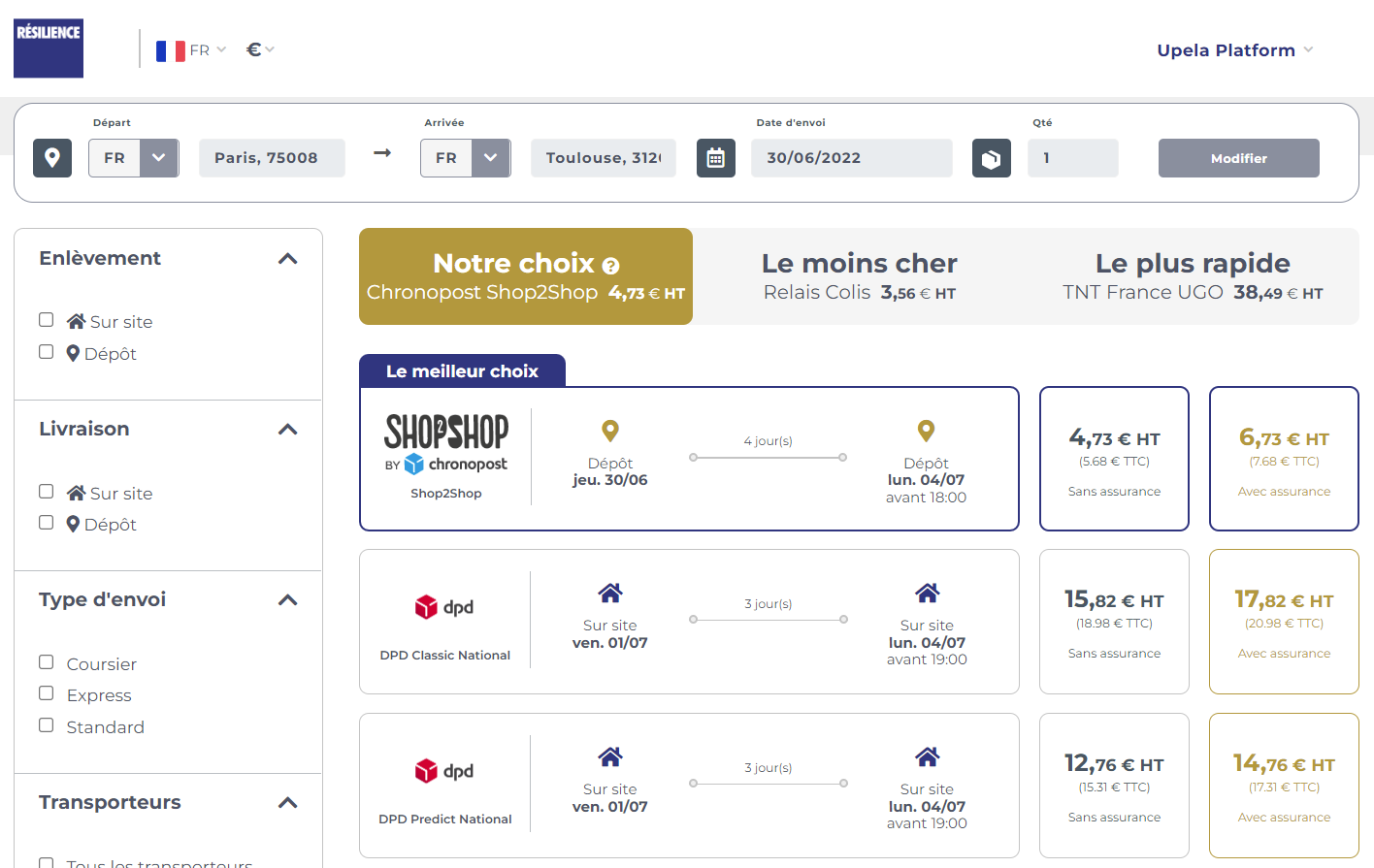Click the 30/06/2022 send date field
This screenshot has width=1374, height=868.
point(852,158)
